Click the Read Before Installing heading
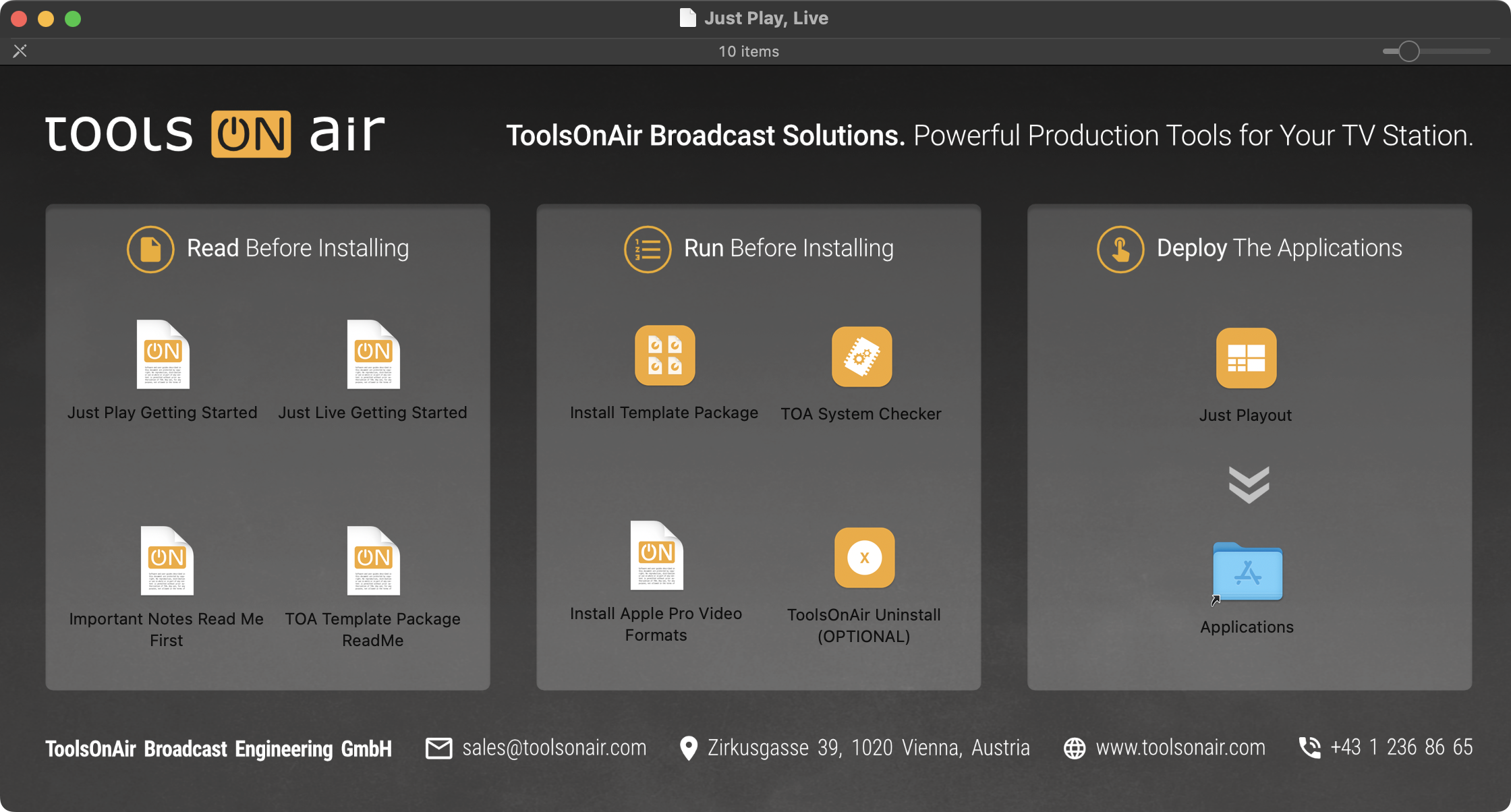 (297, 248)
